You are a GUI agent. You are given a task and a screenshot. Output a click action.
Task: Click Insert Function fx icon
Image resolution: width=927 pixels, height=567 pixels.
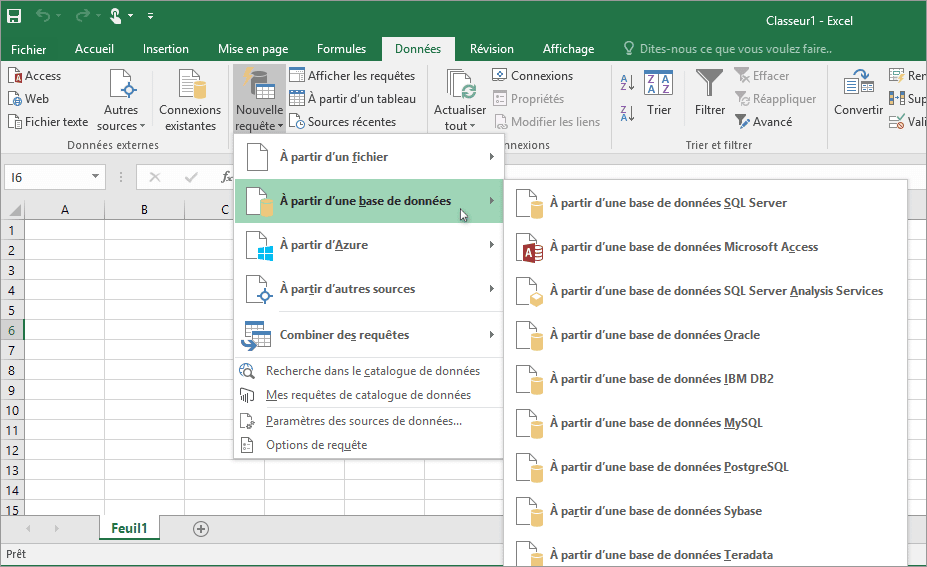point(226,177)
